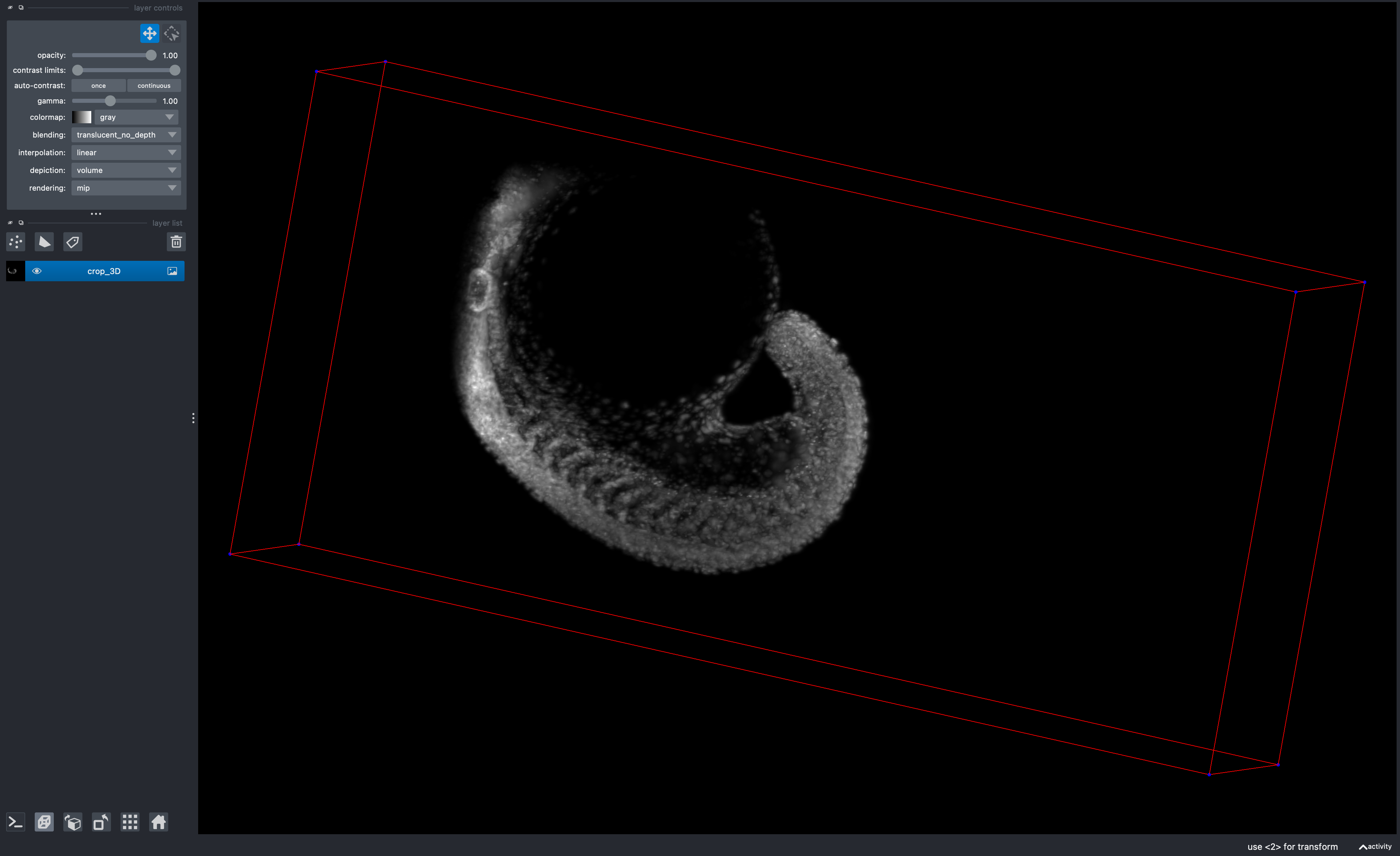Screen dimensions: 1400x856
Task: Hide layer controls panel via eye icon
Action: 10,7
